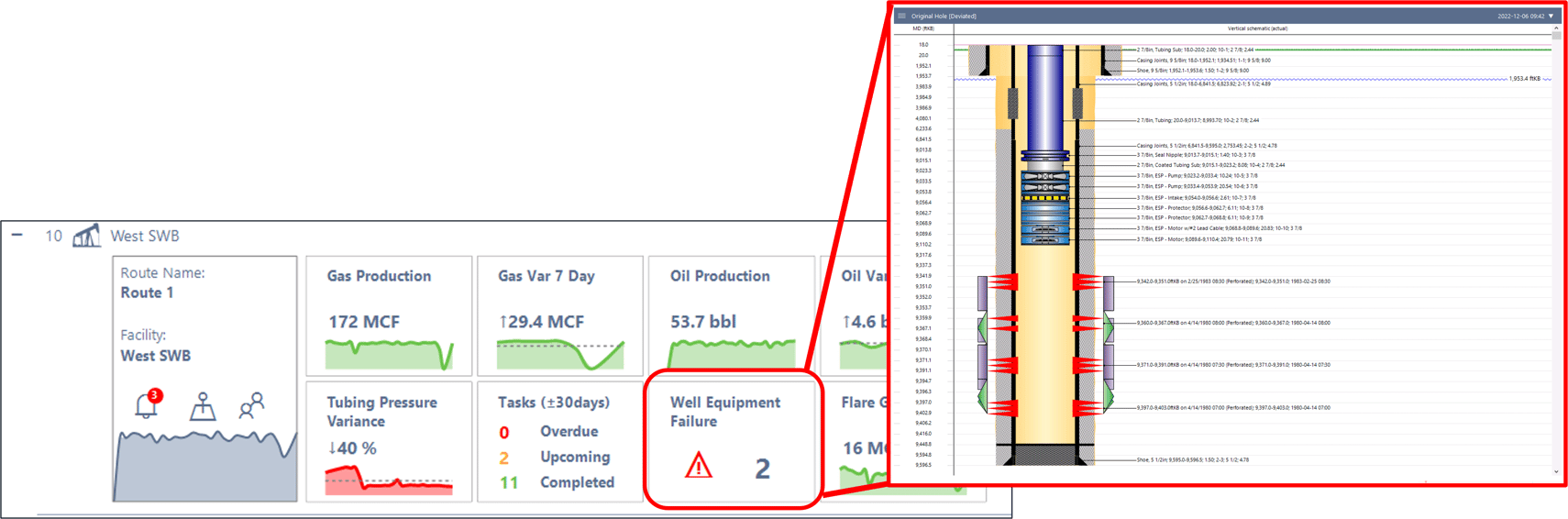
Task: Click the Route 1 summary trend chart
Action: click(204, 465)
